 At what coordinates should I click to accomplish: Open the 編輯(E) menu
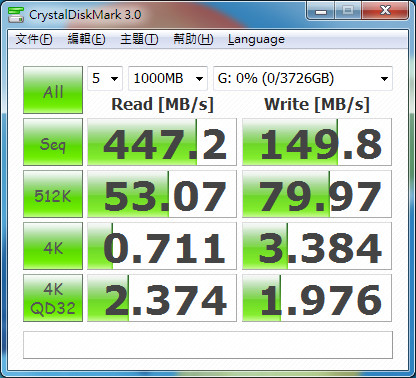click(x=86, y=39)
